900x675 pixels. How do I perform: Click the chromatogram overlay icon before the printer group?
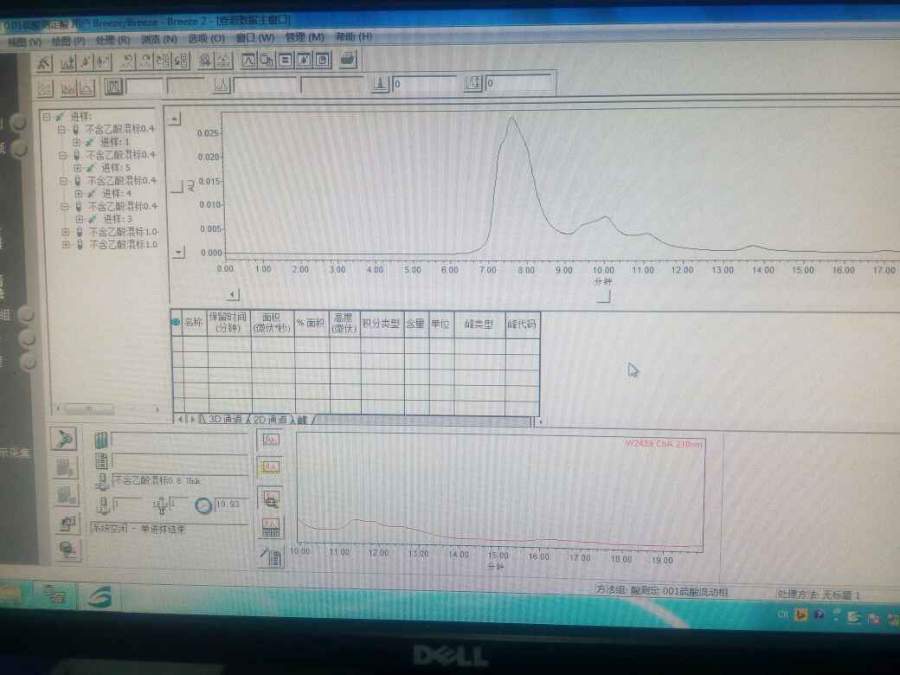(249, 60)
